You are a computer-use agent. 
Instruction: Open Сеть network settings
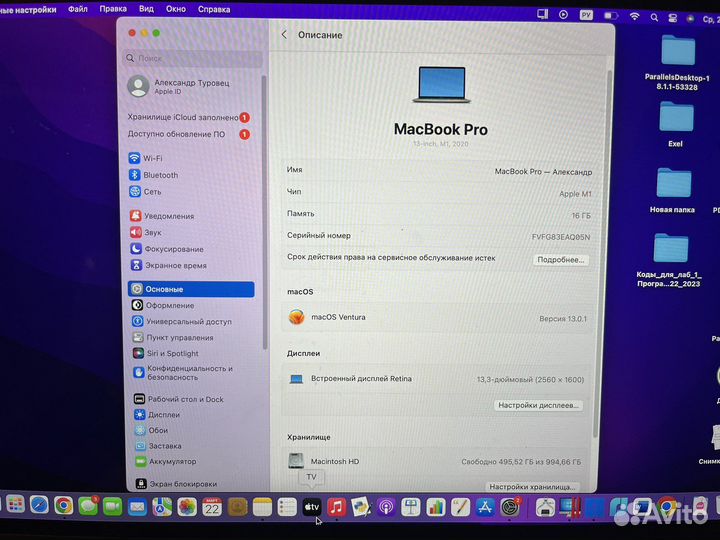coord(145,191)
